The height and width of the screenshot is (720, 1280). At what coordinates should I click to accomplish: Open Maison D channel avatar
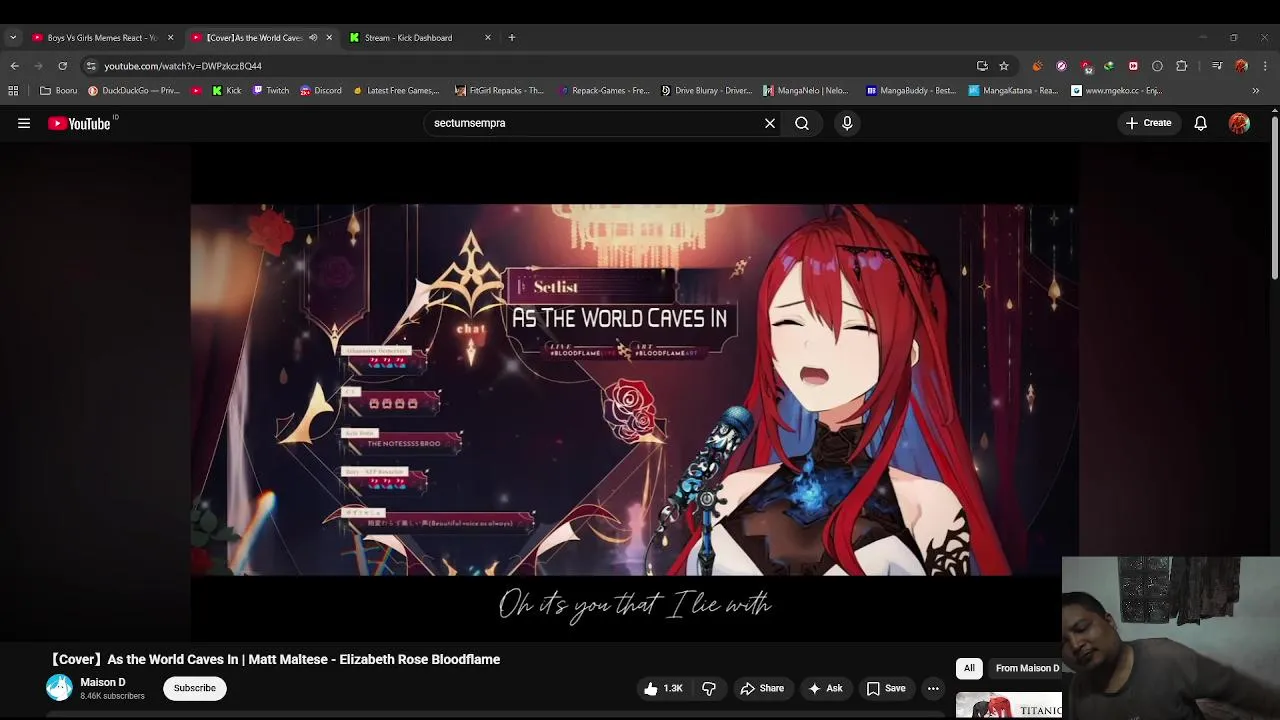[59, 688]
